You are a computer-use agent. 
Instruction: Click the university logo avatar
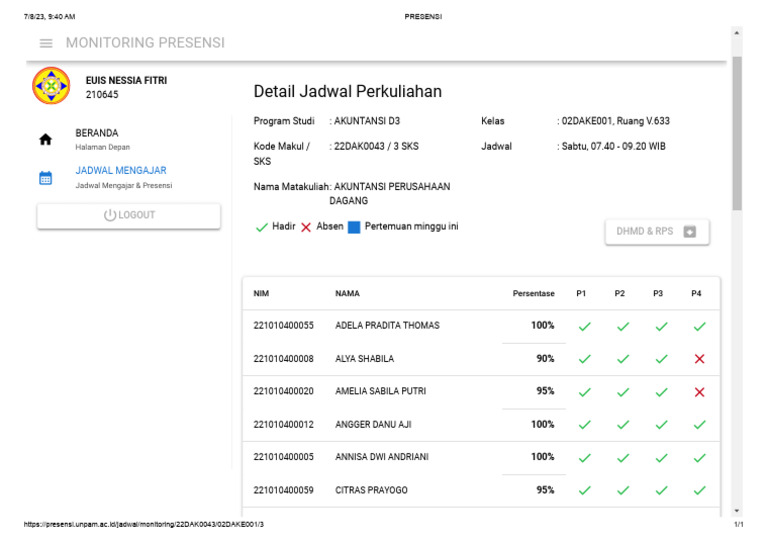(x=51, y=87)
